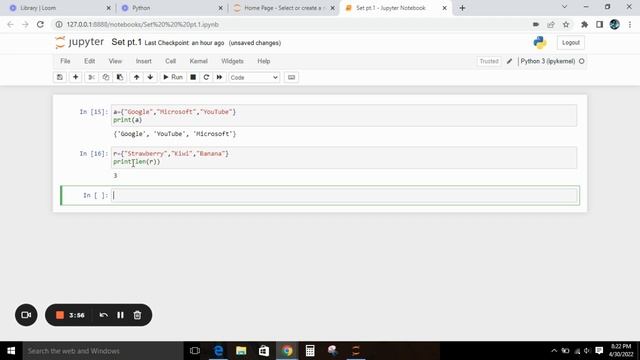This screenshot has height=360, width=640.
Task: Open the Edit menu
Action: click(x=89, y=61)
